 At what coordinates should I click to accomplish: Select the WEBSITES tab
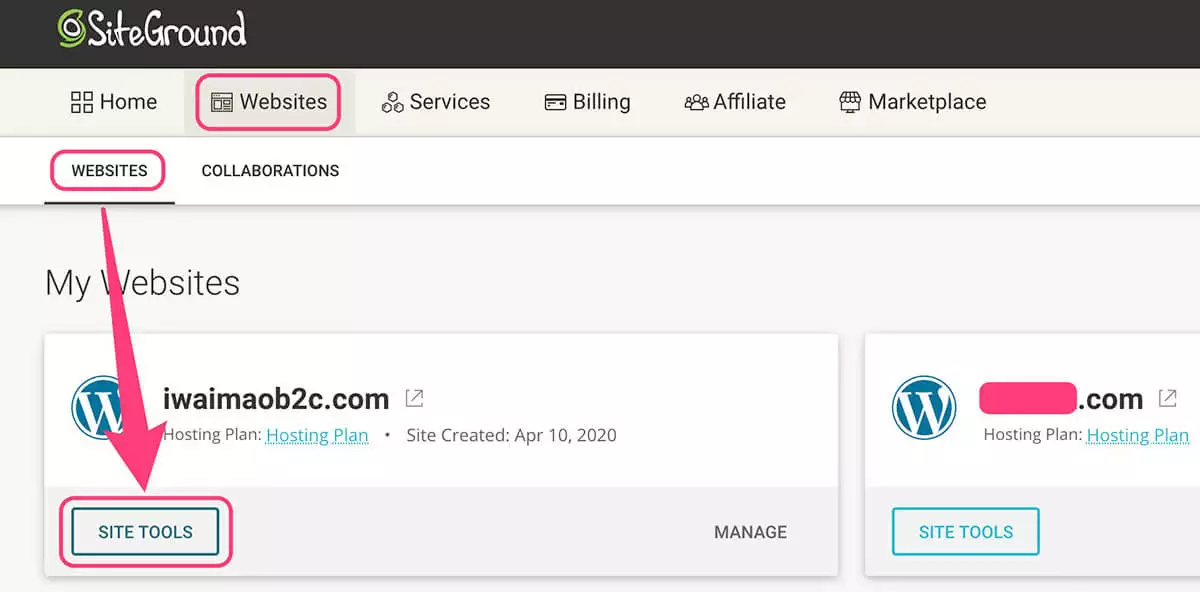pos(107,170)
